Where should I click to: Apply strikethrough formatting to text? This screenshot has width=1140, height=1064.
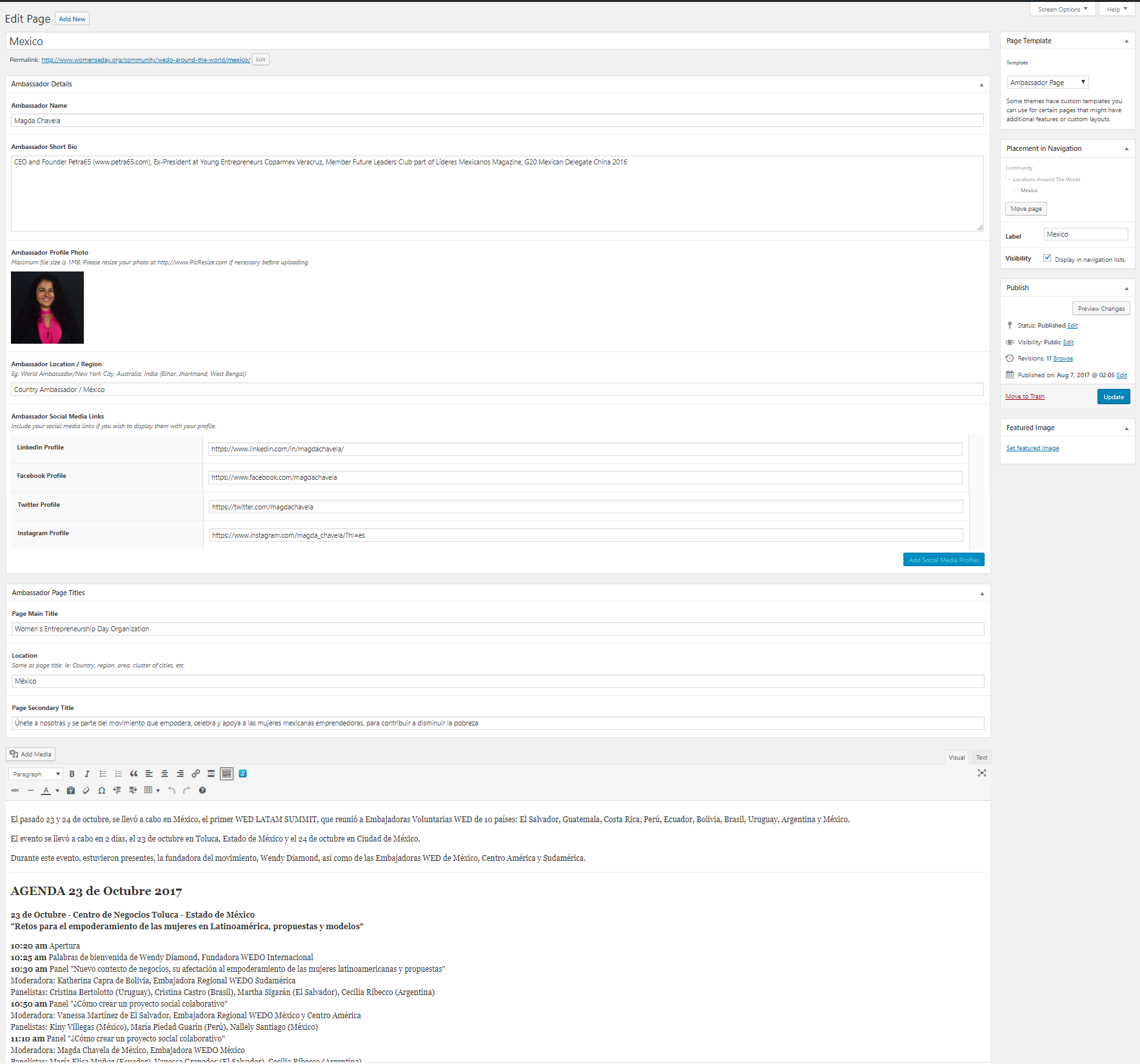(15, 791)
